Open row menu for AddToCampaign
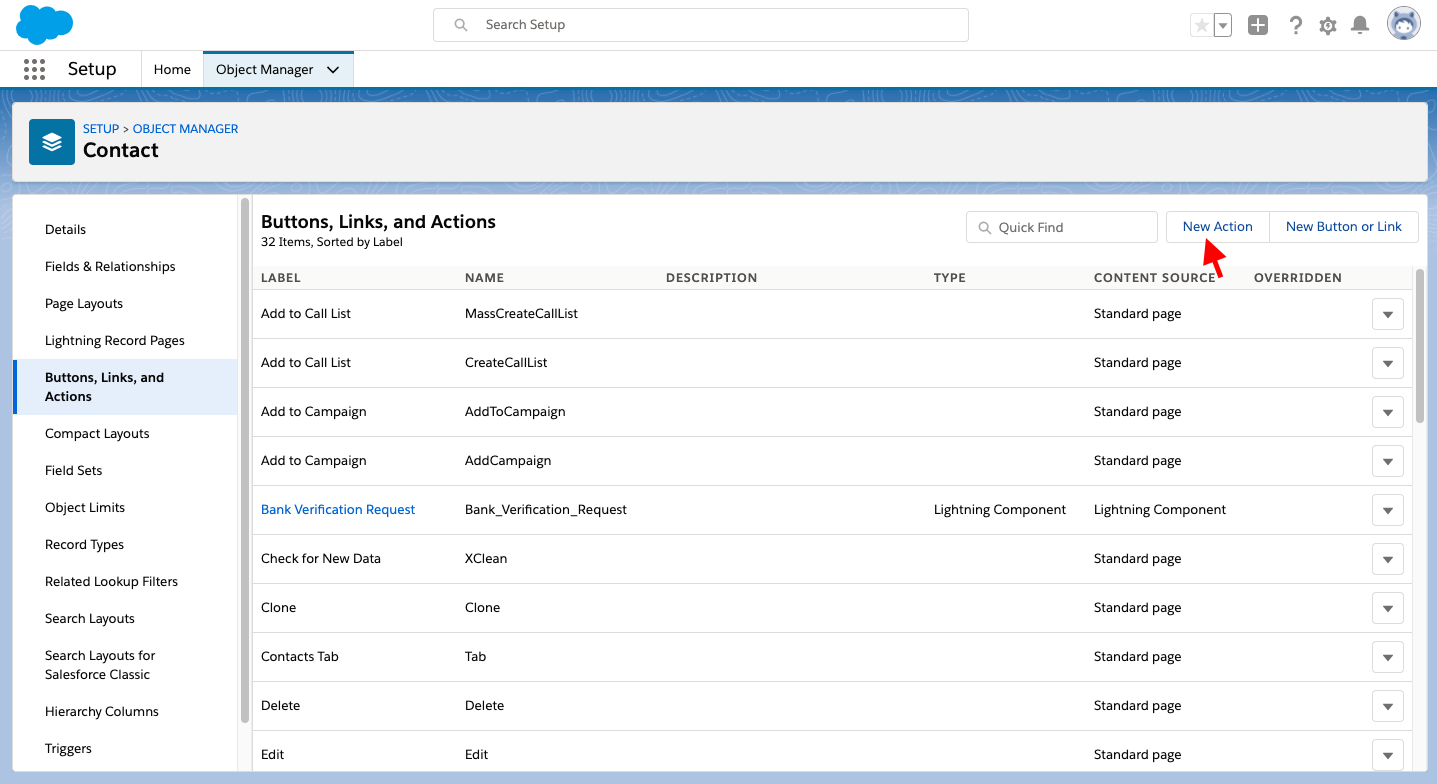The image size is (1437, 784). tap(1387, 412)
